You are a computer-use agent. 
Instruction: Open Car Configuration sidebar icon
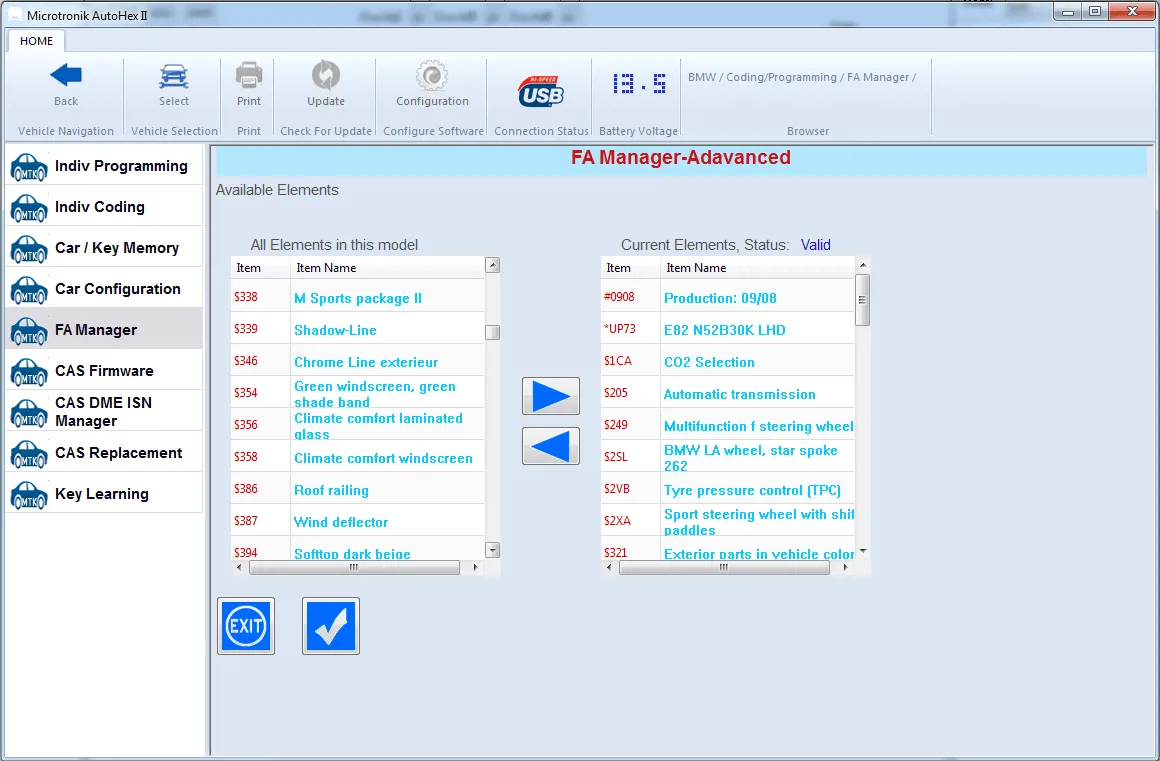pos(29,291)
